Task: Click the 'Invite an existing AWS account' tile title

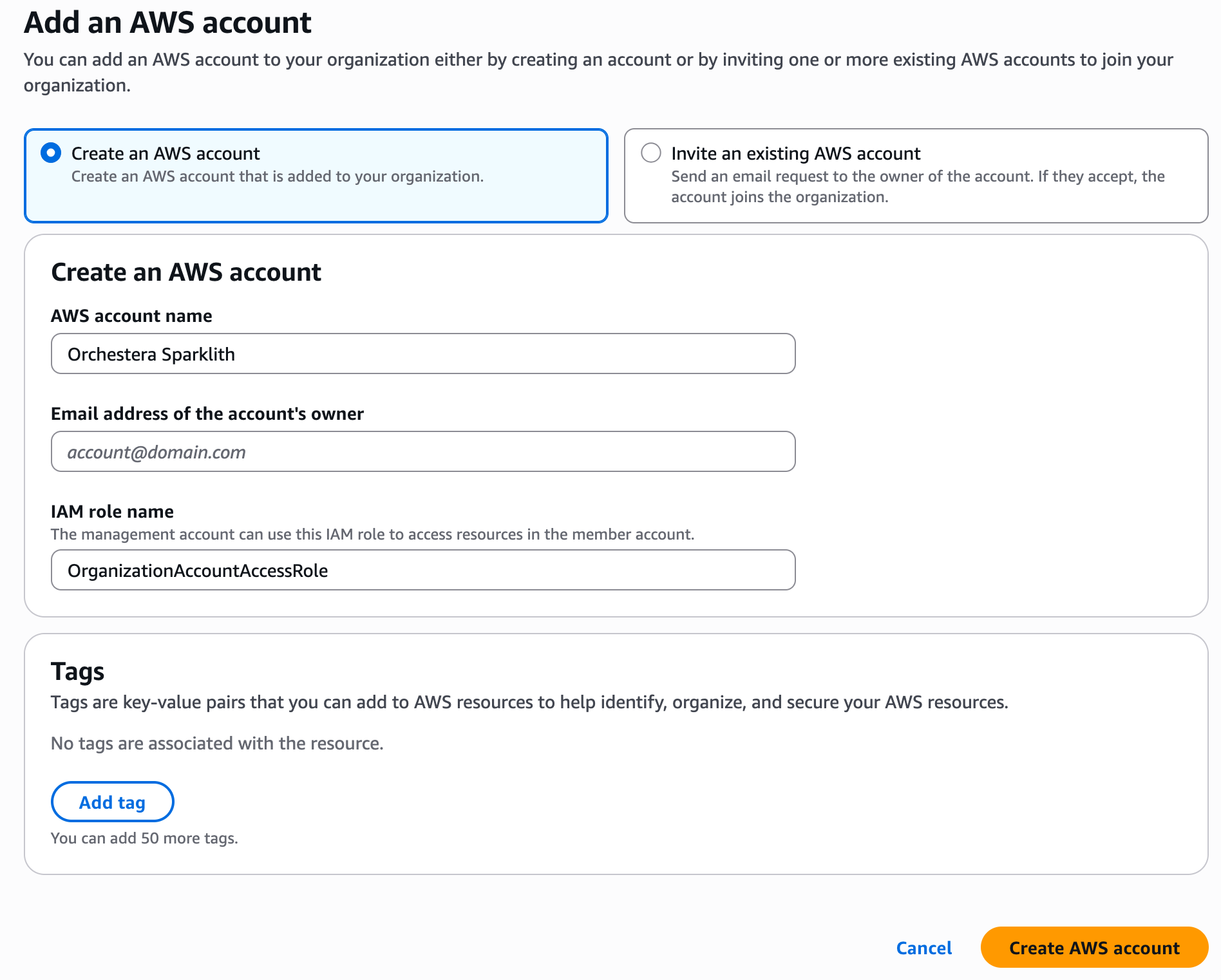Action: point(795,153)
